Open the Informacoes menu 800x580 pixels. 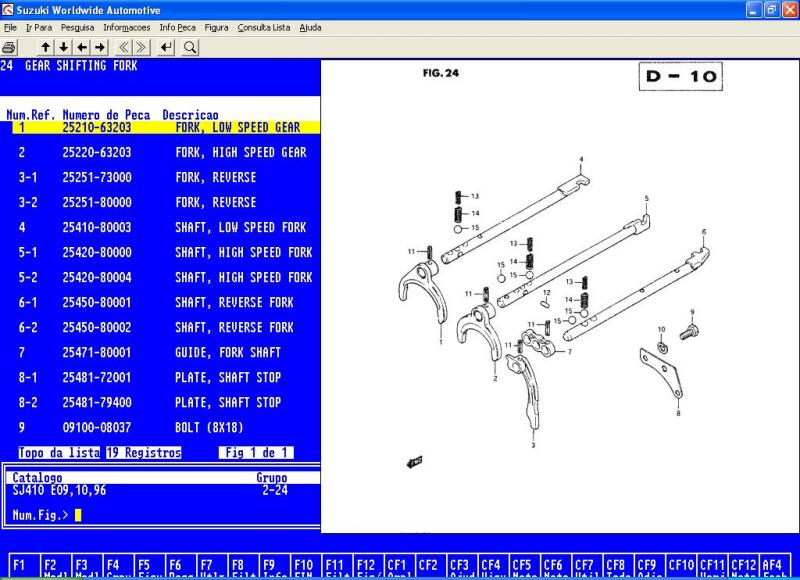pyautogui.click(x=127, y=28)
